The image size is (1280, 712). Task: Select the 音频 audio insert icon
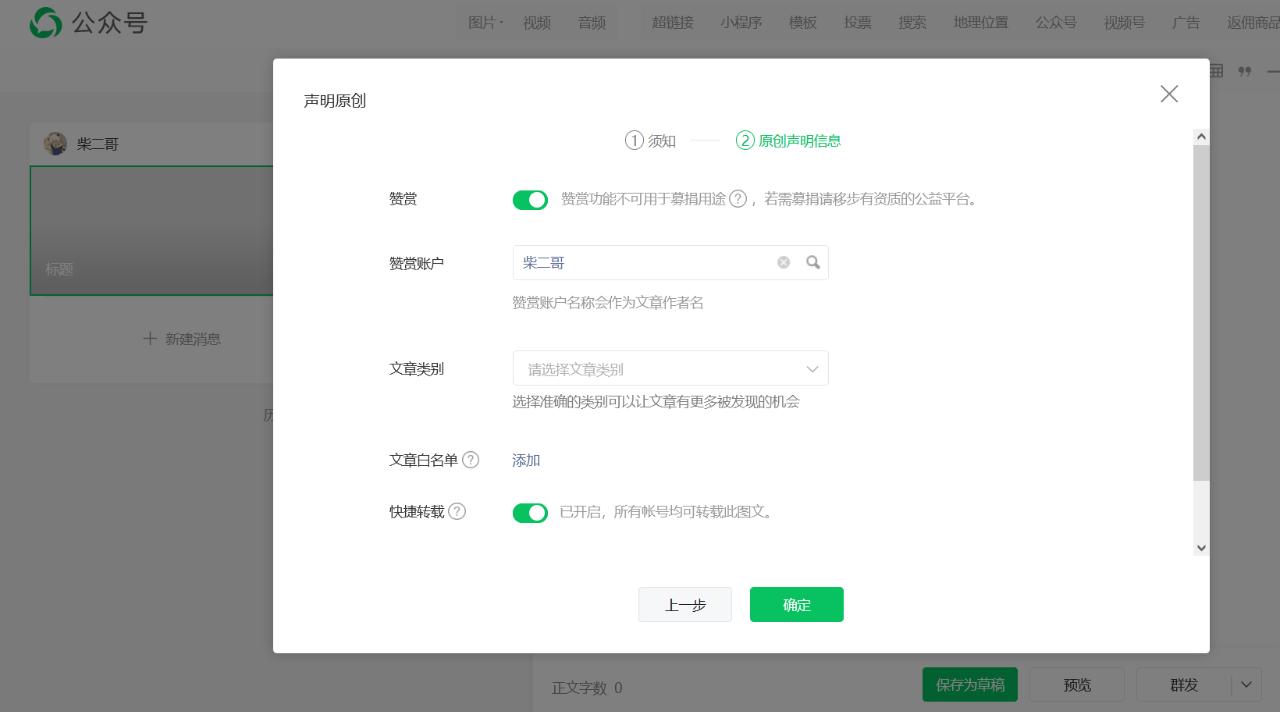(591, 22)
